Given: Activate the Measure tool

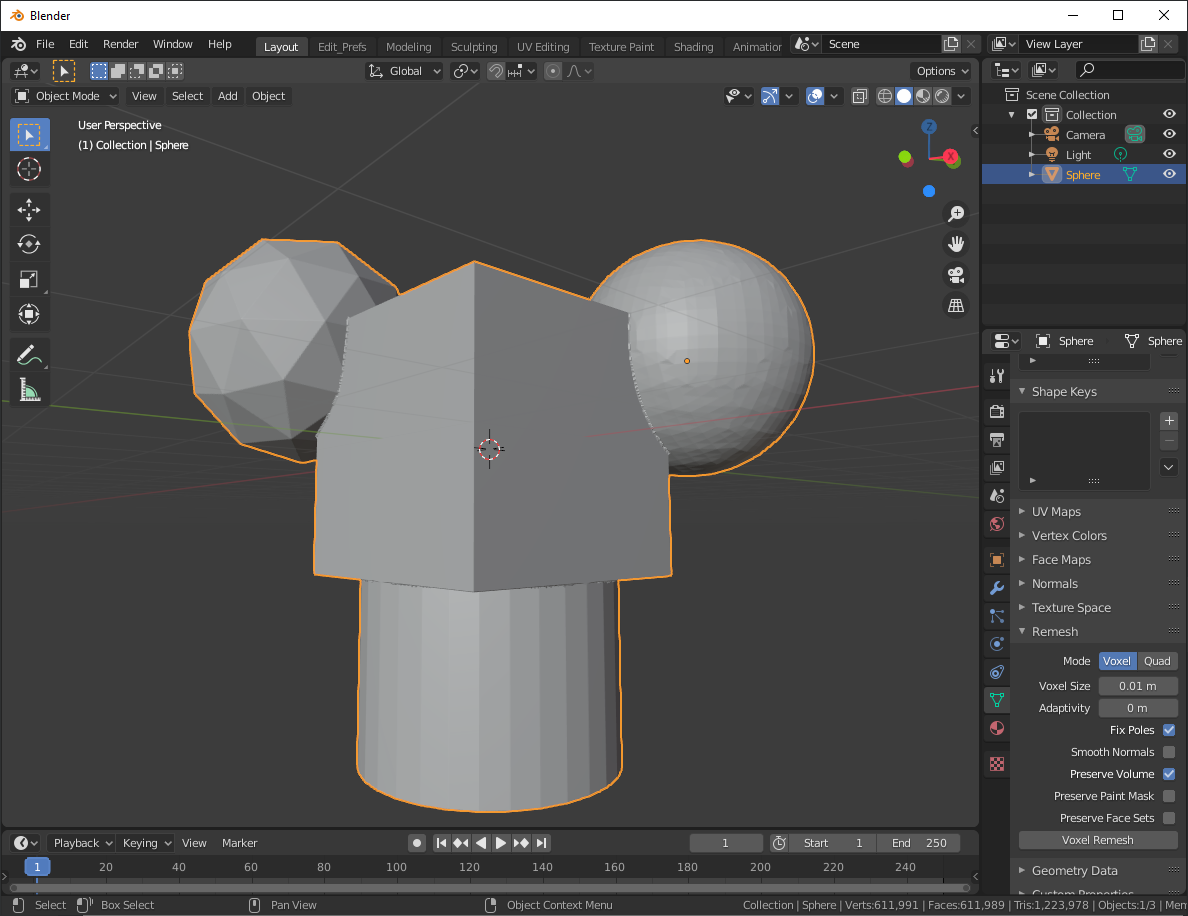Looking at the screenshot, I should 29,389.
